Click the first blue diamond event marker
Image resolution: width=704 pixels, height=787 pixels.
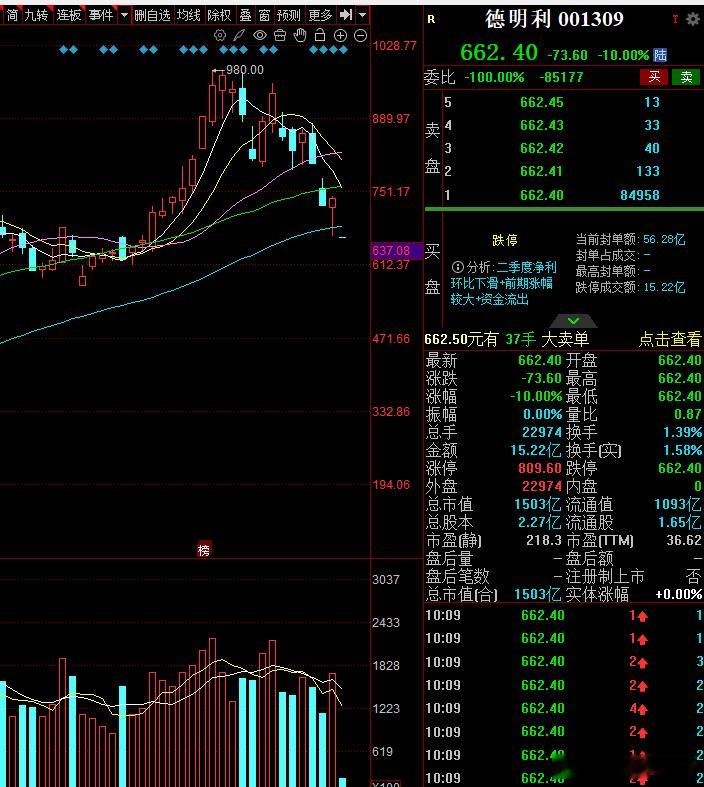click(x=63, y=50)
